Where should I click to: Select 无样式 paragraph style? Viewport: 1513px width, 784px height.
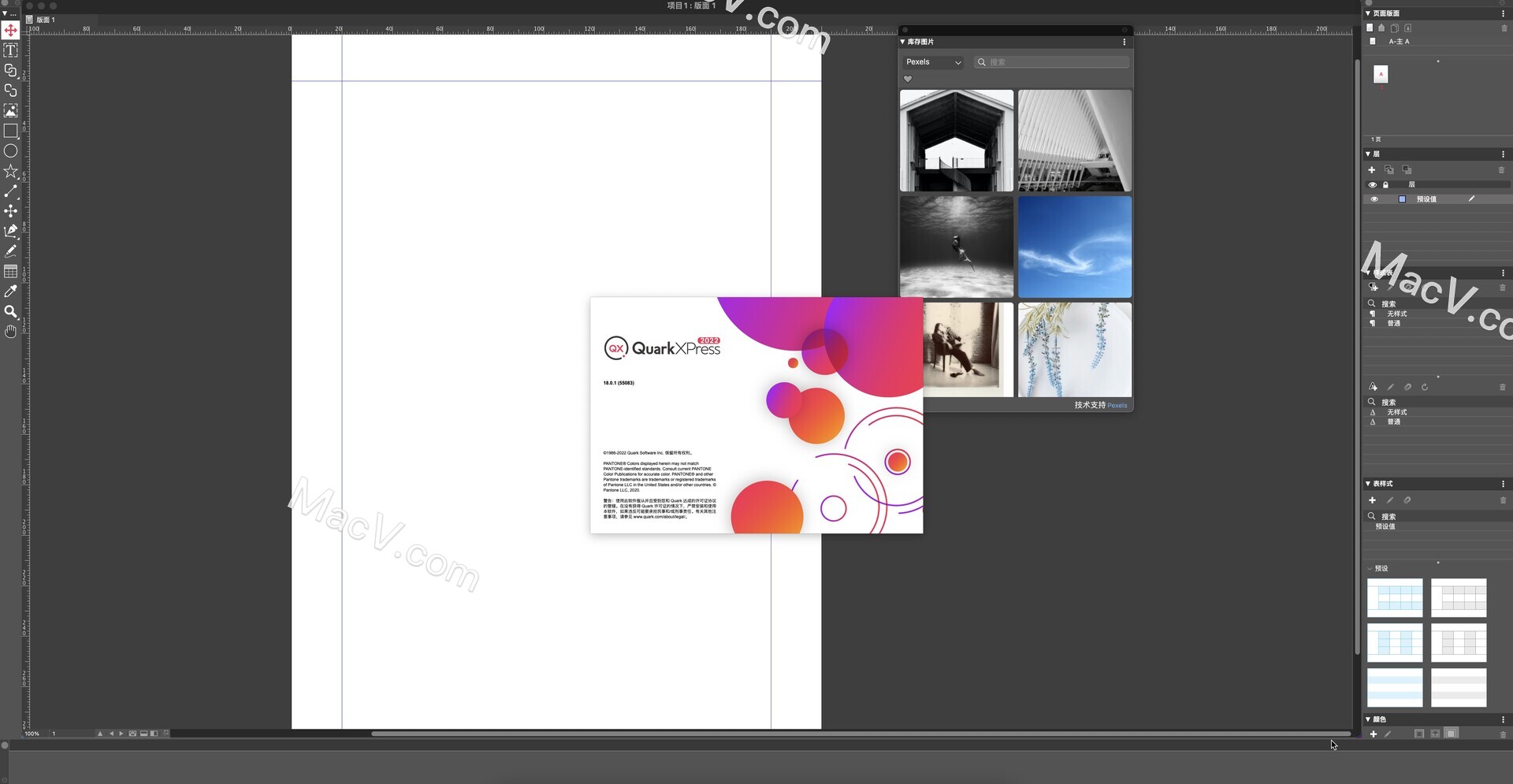(1396, 314)
